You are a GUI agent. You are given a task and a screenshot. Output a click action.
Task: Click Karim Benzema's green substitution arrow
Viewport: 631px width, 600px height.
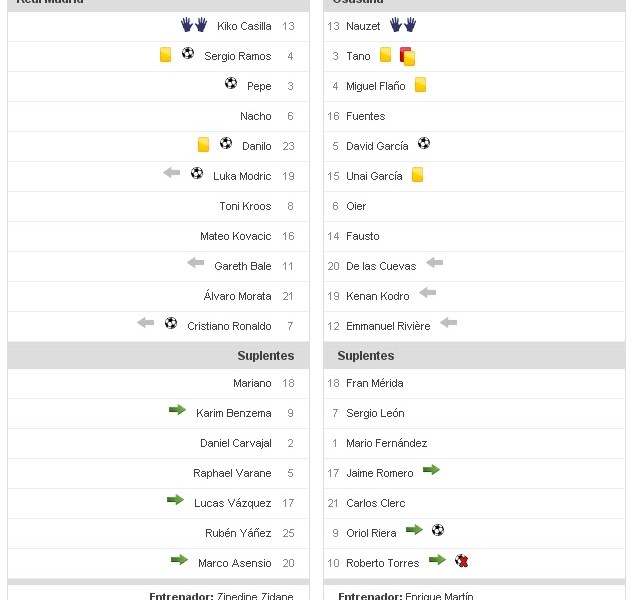point(177,410)
